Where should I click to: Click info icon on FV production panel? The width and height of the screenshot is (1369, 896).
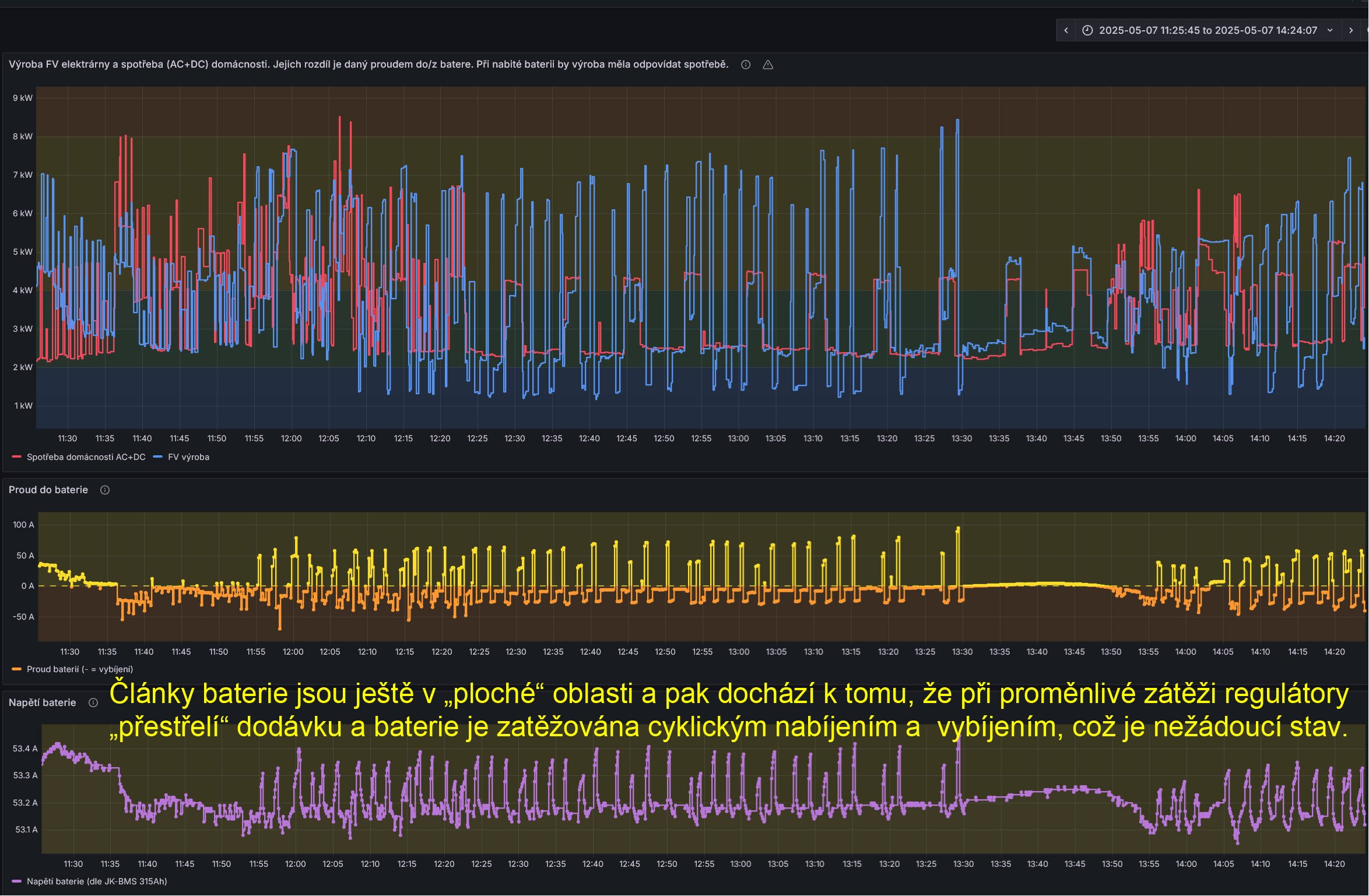tap(746, 65)
